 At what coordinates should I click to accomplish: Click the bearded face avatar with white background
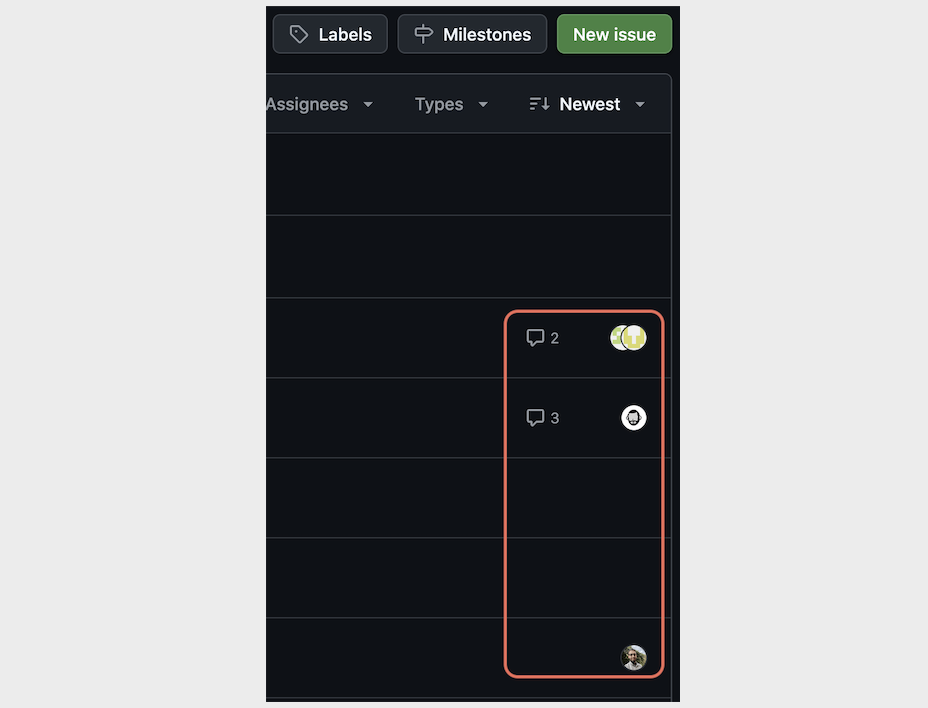(x=634, y=417)
